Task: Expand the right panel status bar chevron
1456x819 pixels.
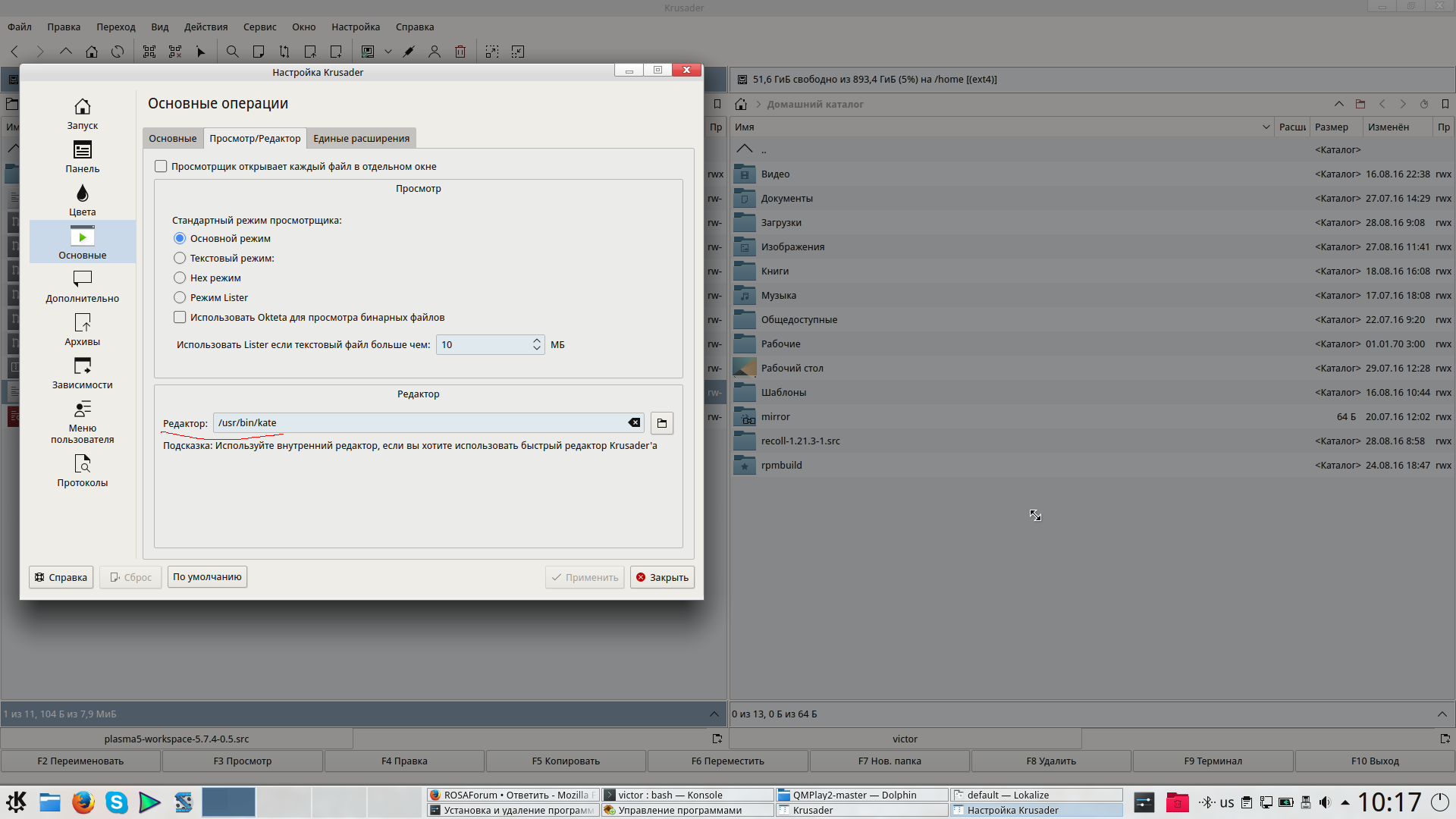Action: tap(1442, 714)
